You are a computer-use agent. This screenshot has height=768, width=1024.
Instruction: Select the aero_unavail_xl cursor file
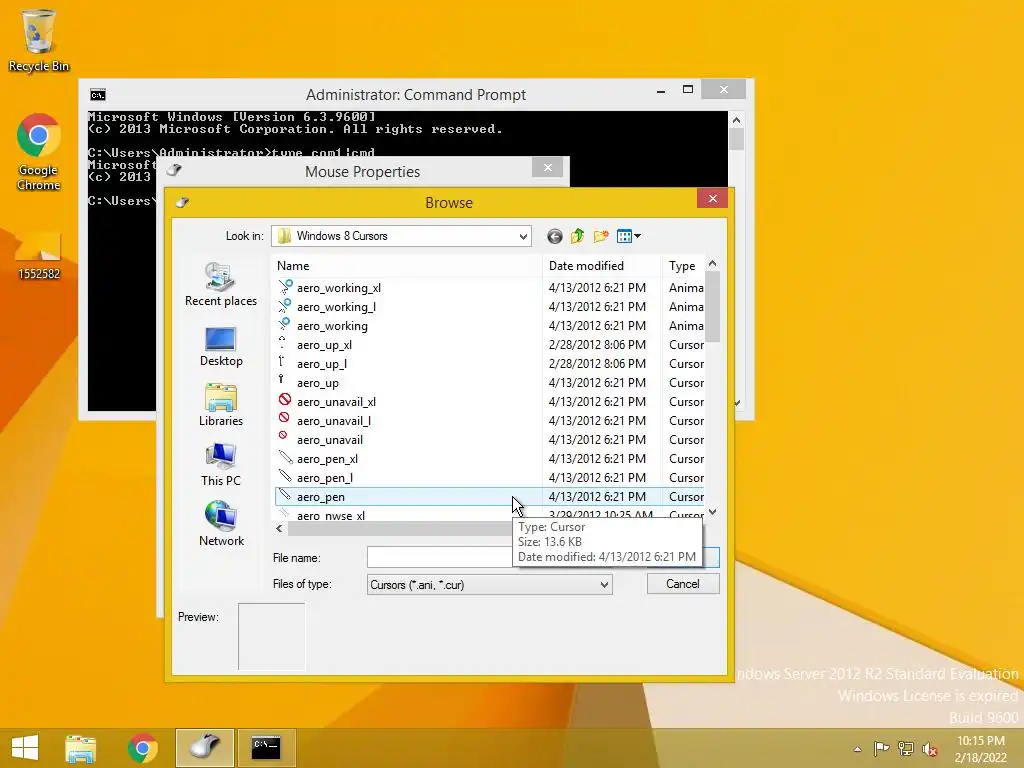[x=336, y=402]
